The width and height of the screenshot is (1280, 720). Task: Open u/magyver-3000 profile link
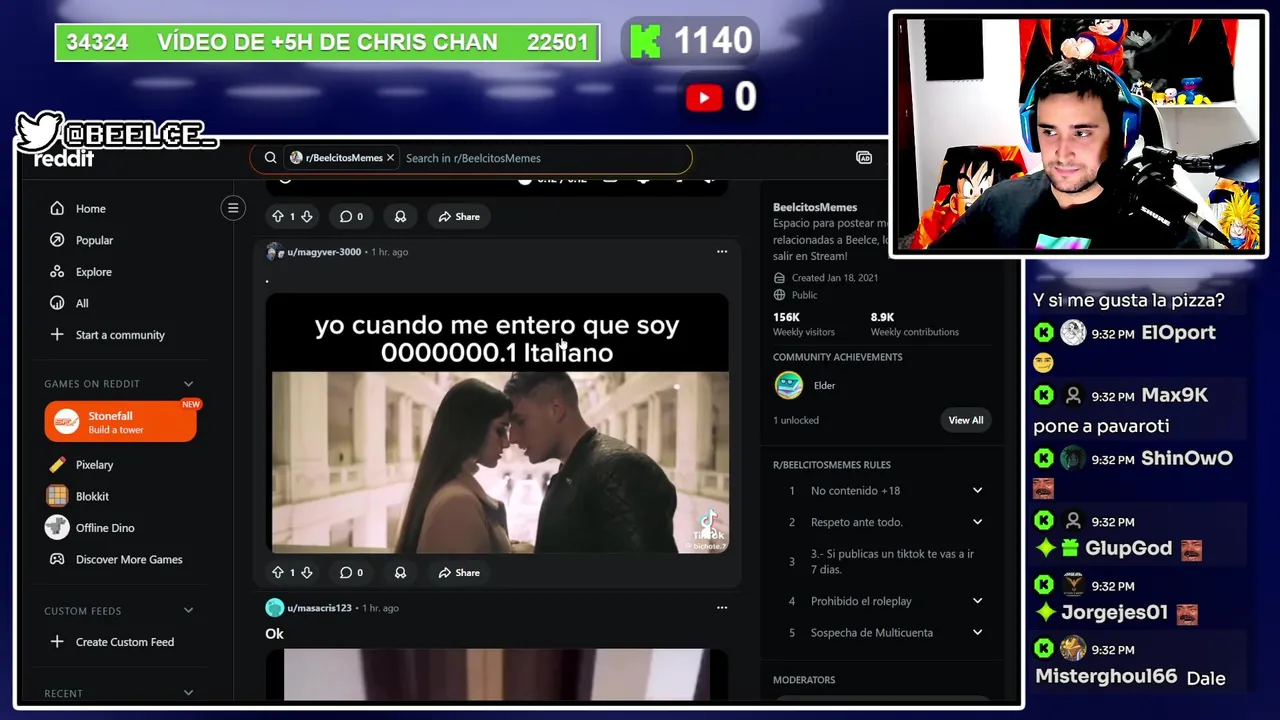[324, 252]
